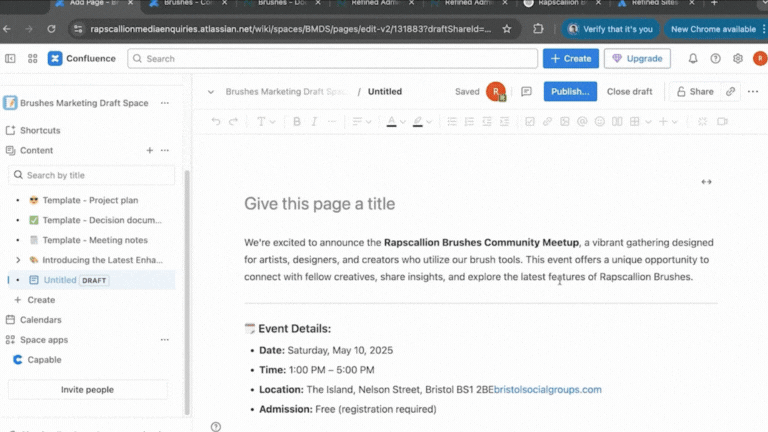
Task: Insert an action item checkbox
Action: (x=529, y=121)
